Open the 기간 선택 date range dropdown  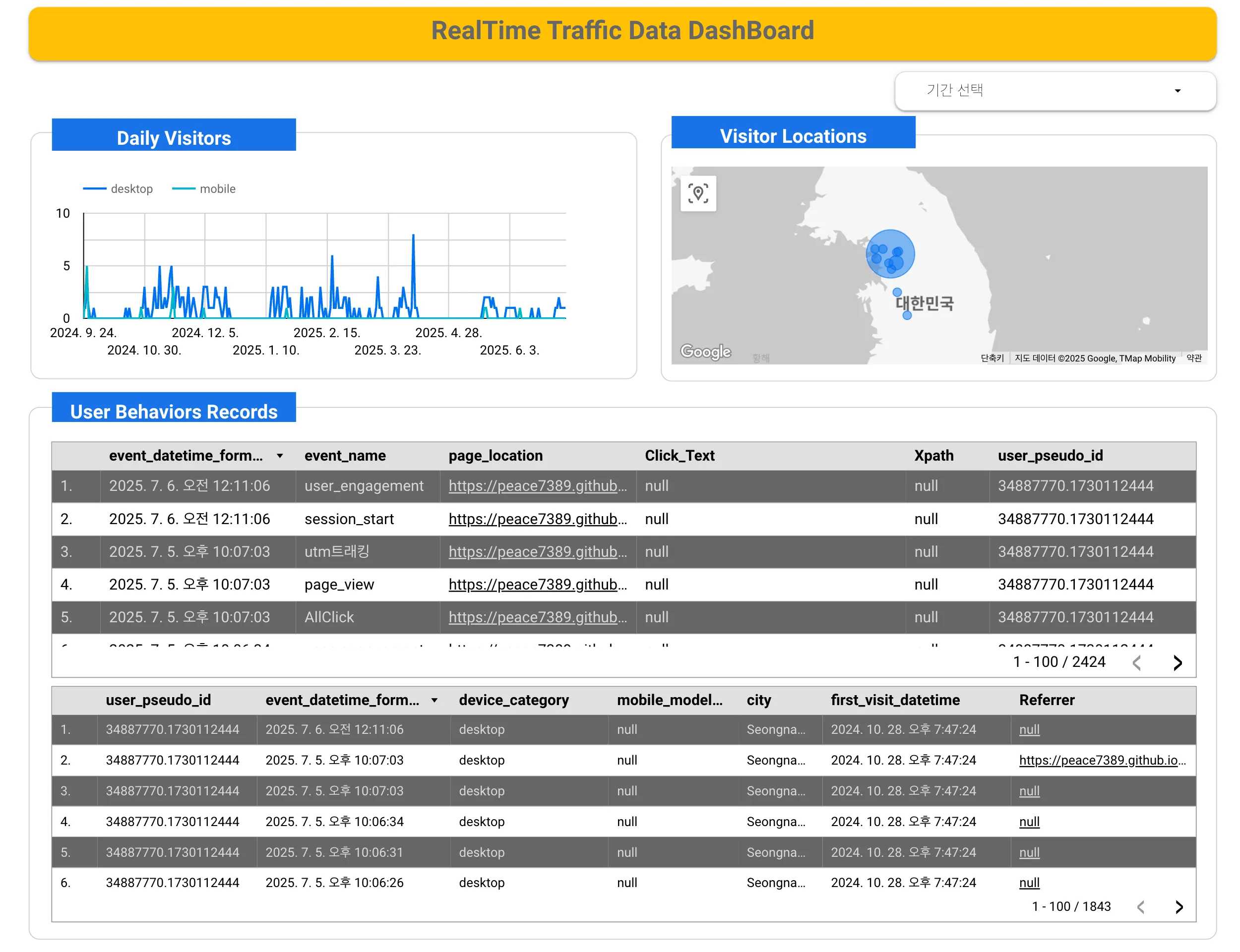1054,91
